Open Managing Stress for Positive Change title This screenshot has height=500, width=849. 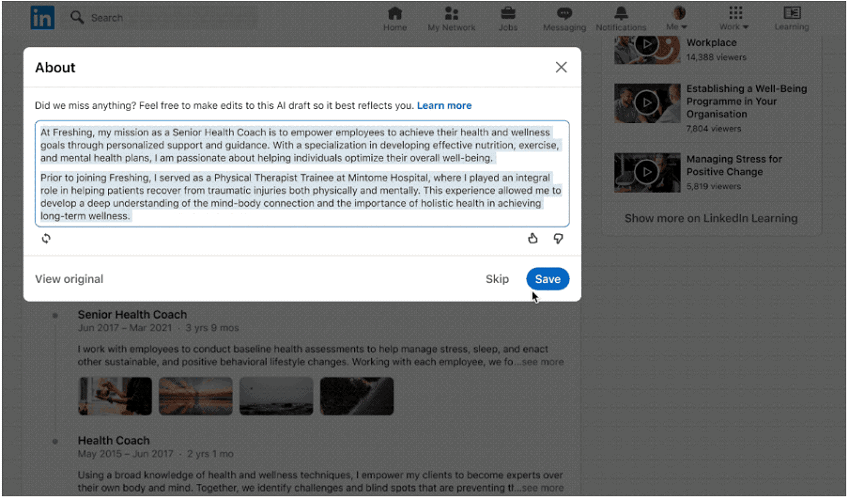pyautogui.click(x=734, y=165)
